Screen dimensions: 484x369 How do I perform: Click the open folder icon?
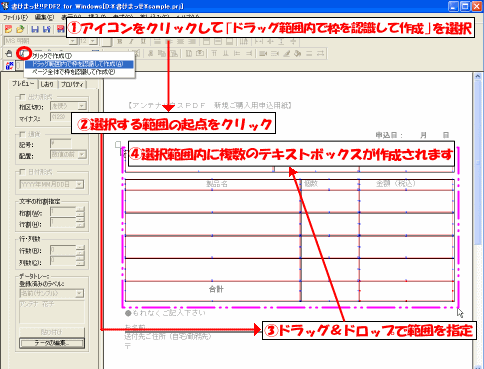coord(20,29)
